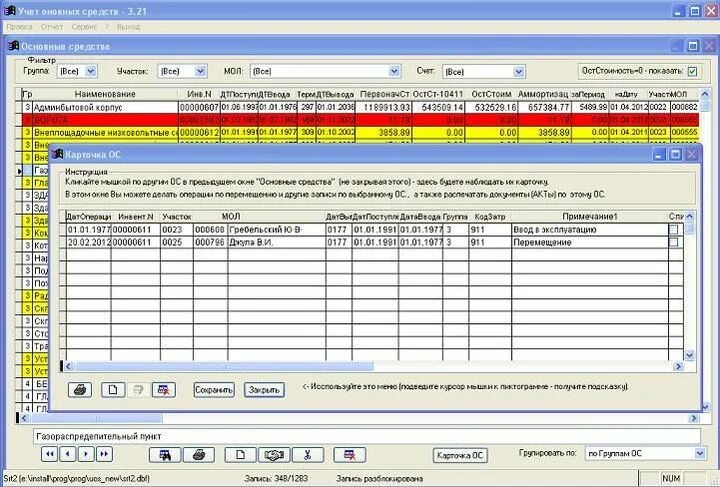Click NUM indicator in status bar
Screen dimensions: 720x487
click(671, 478)
